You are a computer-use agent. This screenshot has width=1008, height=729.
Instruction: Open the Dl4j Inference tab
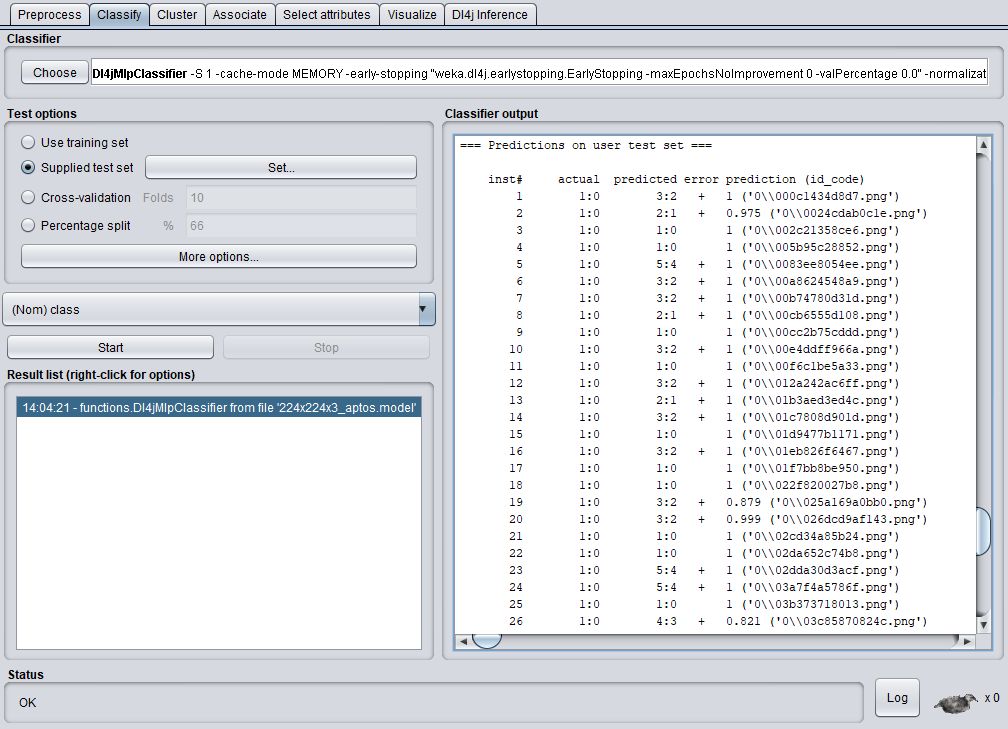pos(490,14)
